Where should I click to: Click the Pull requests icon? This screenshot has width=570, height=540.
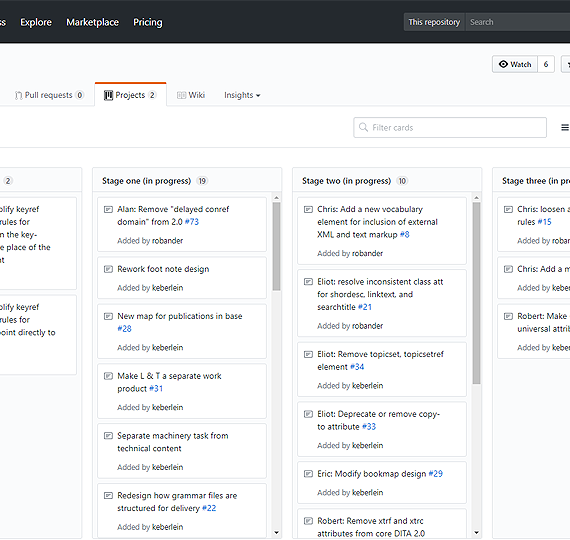click(x=19, y=95)
